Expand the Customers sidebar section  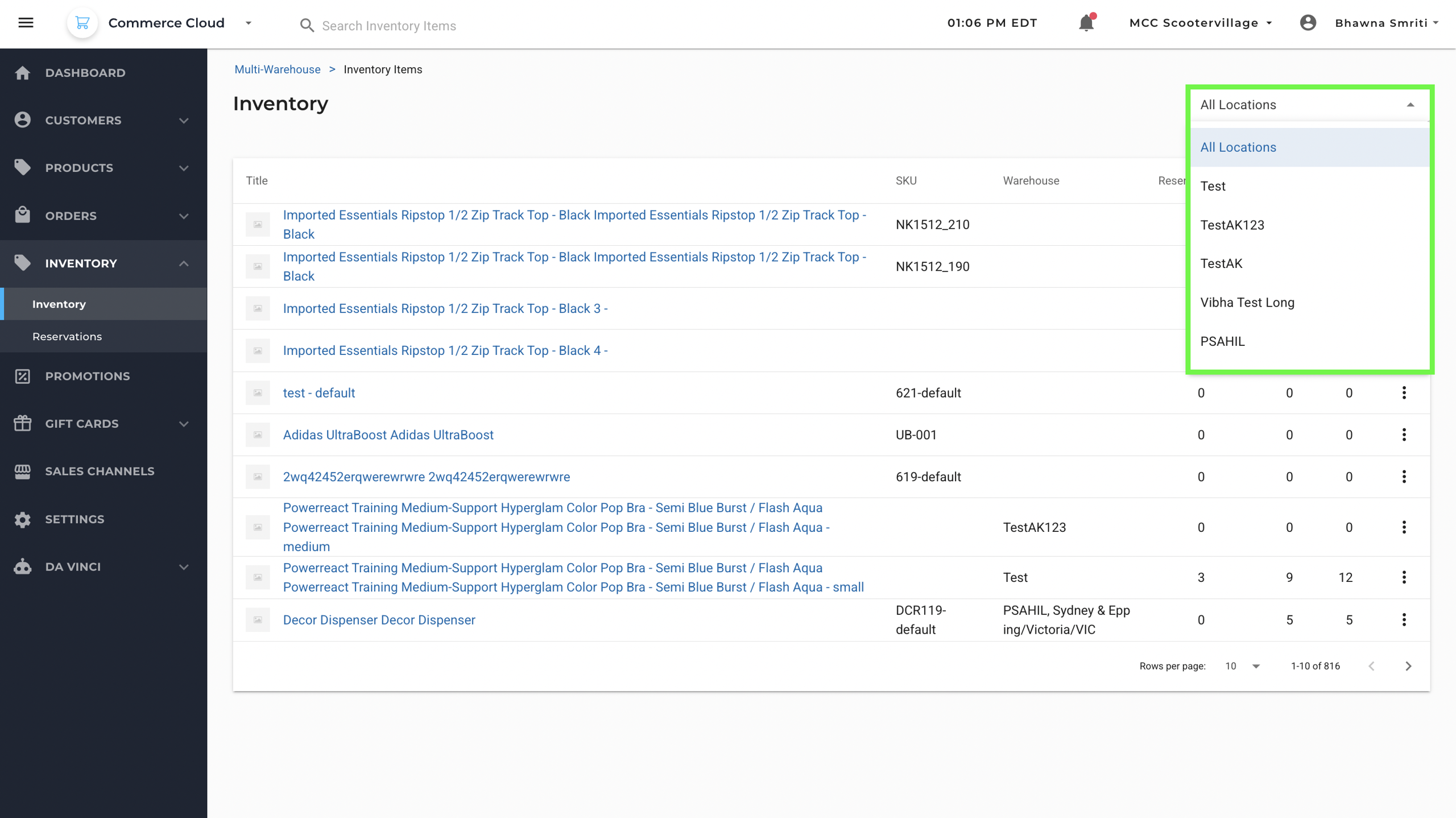(x=184, y=120)
